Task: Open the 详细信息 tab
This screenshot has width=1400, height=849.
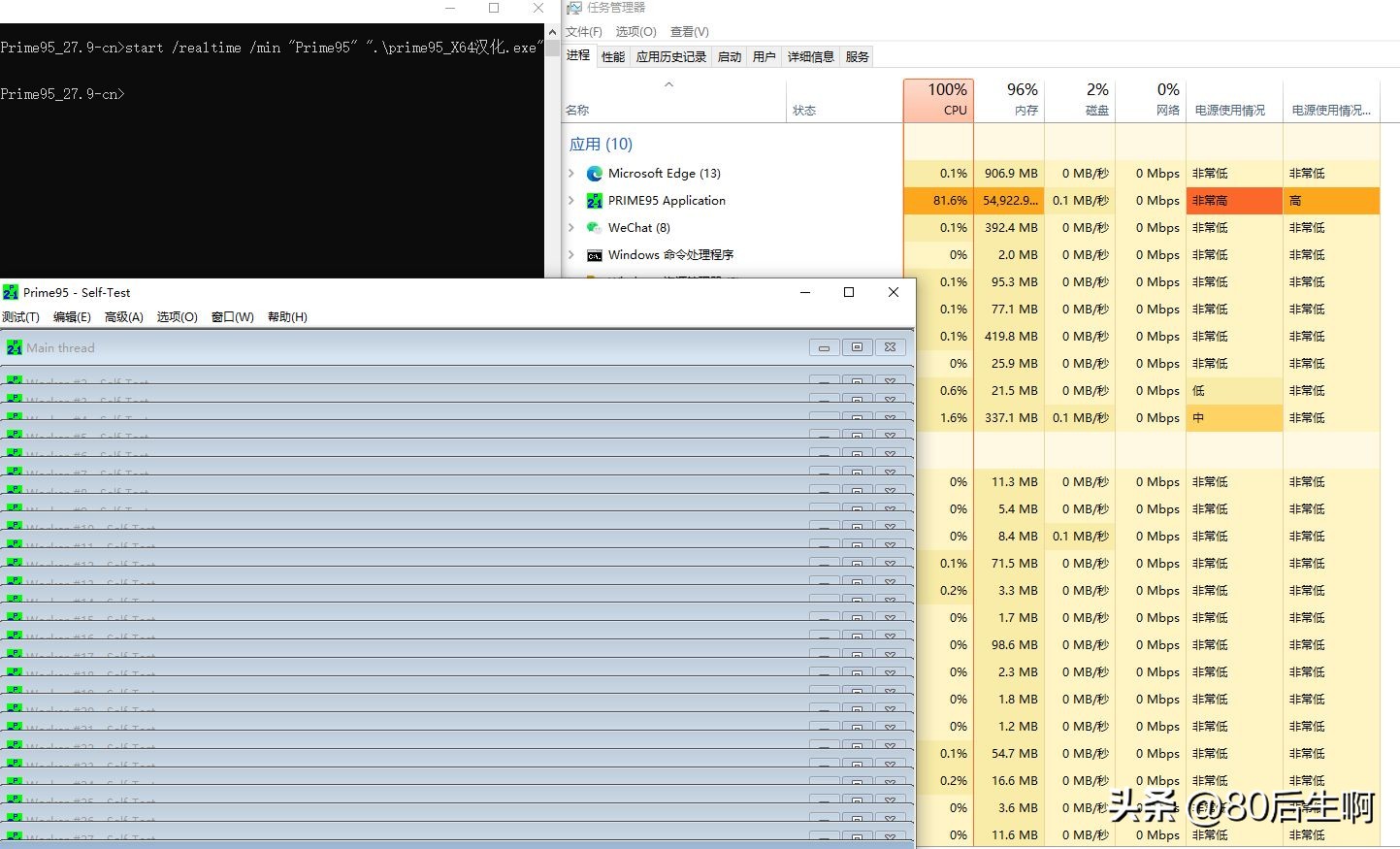Action: pyautogui.click(x=810, y=57)
